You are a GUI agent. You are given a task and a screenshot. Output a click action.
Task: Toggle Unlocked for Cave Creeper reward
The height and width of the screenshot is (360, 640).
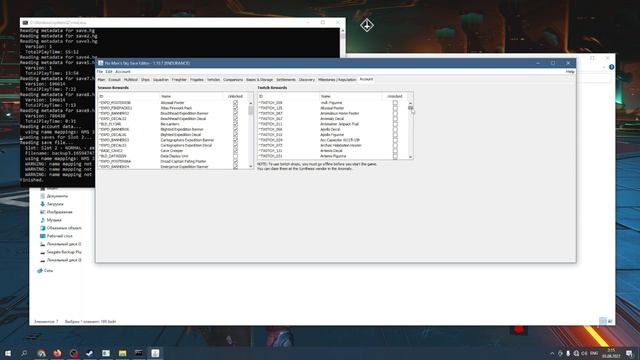236,151
